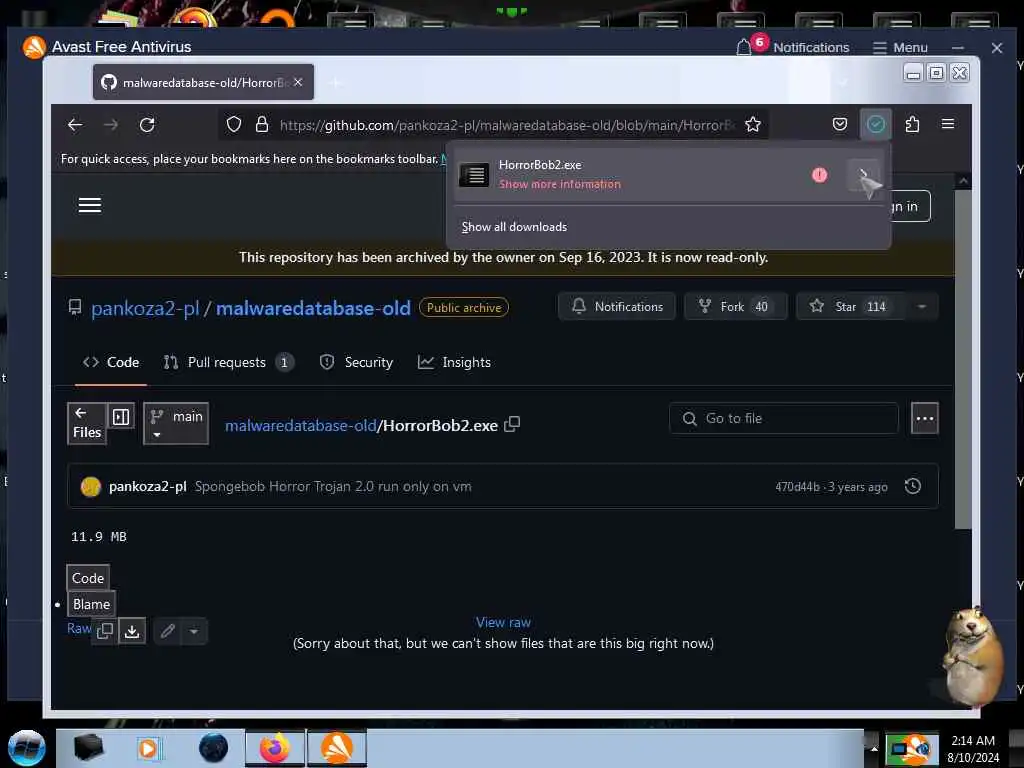Open Avast from the taskbar
This screenshot has height=768, width=1024.
coord(337,748)
